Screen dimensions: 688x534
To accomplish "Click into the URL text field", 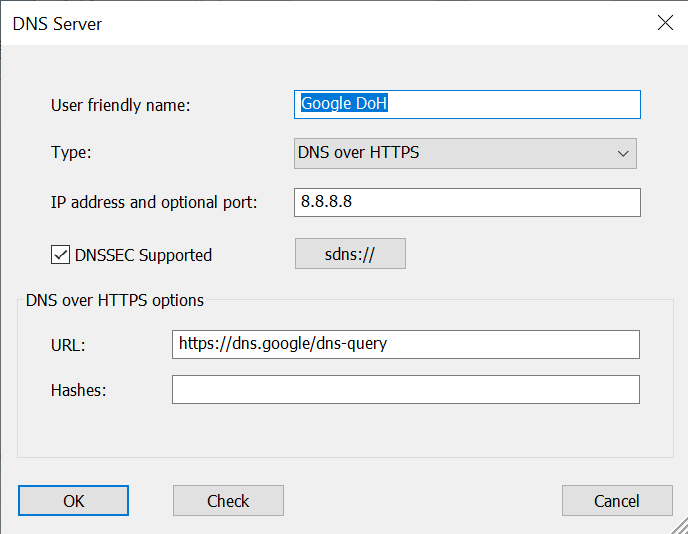I will tap(406, 344).
